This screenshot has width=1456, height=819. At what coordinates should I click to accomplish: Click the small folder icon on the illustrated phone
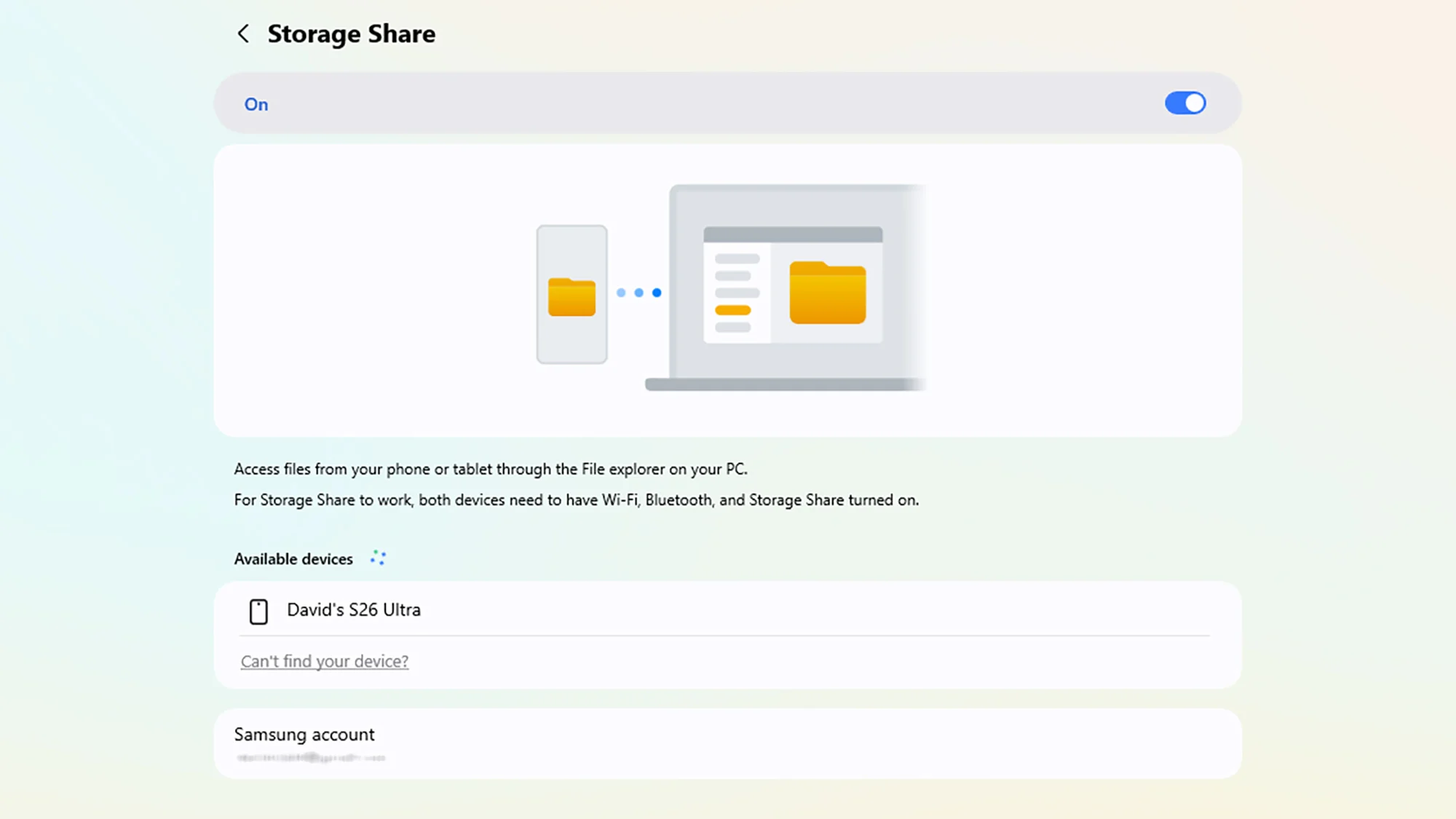click(x=571, y=297)
